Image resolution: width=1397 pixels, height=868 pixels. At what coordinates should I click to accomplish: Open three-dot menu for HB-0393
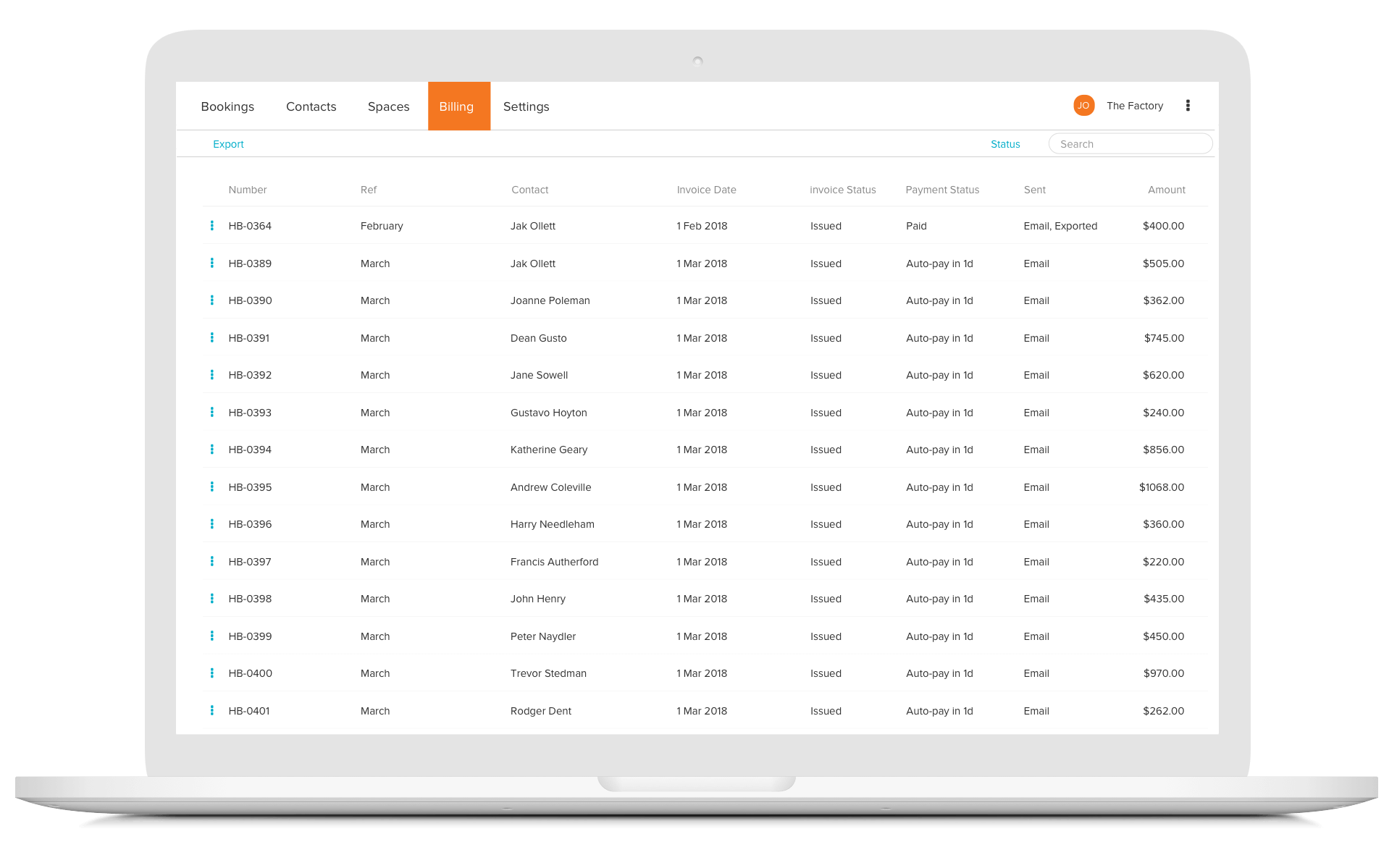pyautogui.click(x=211, y=413)
